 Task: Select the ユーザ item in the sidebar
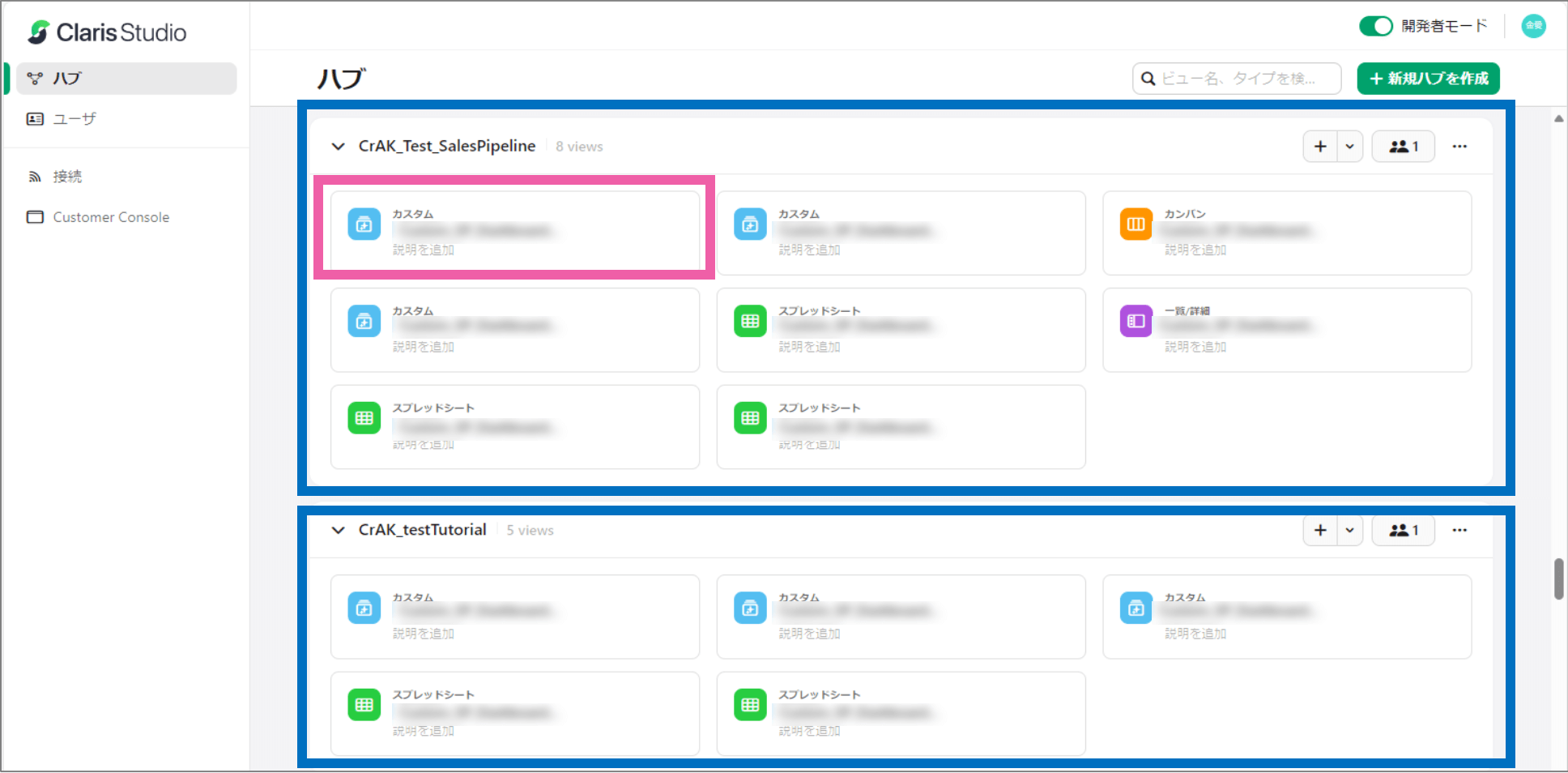[74, 118]
